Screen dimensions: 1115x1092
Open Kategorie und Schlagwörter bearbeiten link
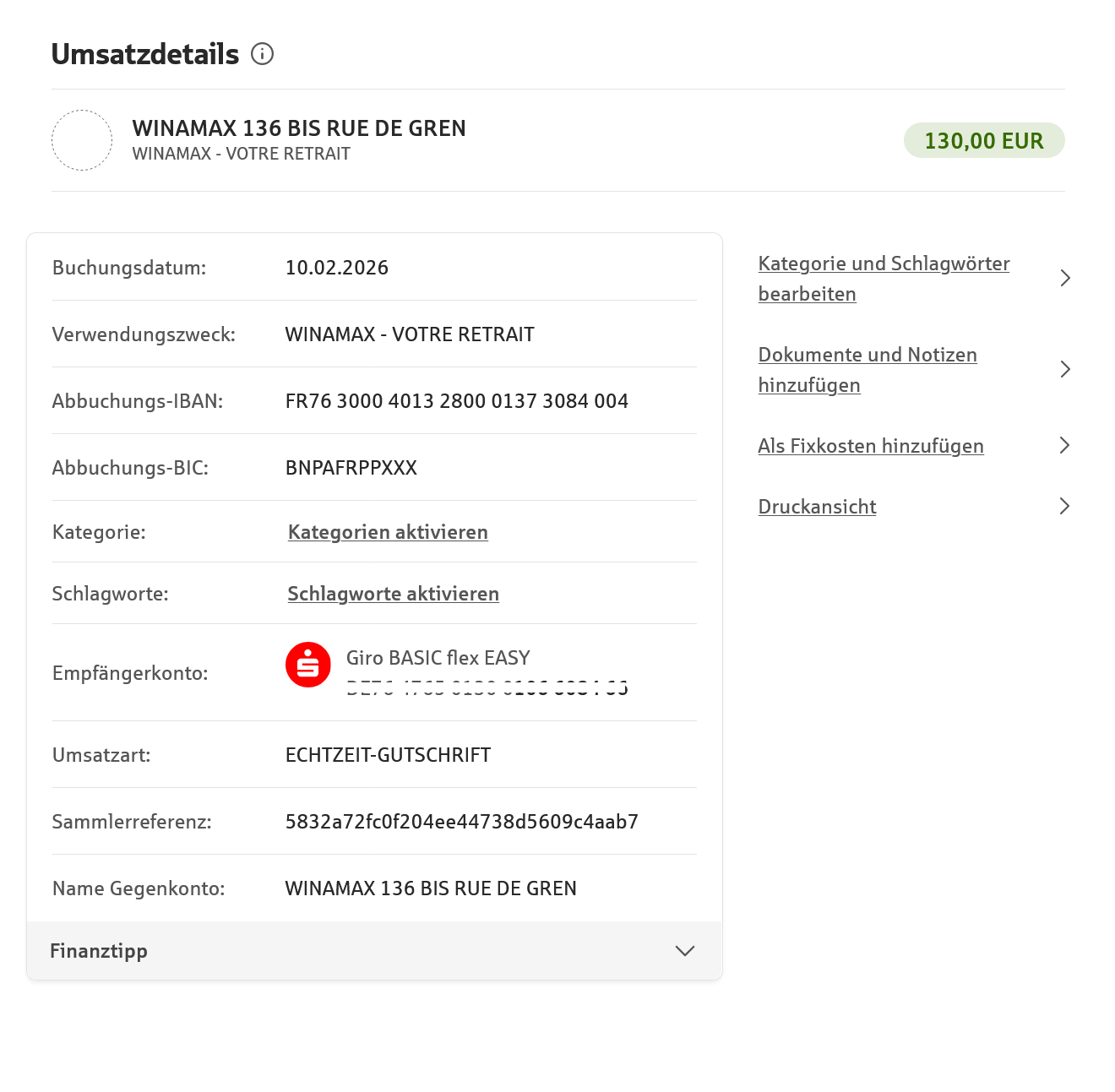pos(884,279)
